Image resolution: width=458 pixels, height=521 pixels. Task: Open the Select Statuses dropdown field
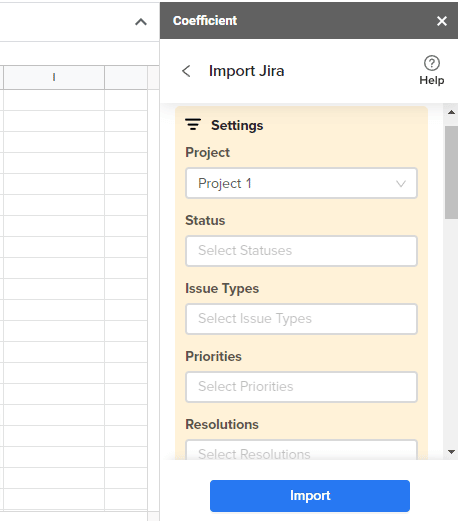pos(301,251)
